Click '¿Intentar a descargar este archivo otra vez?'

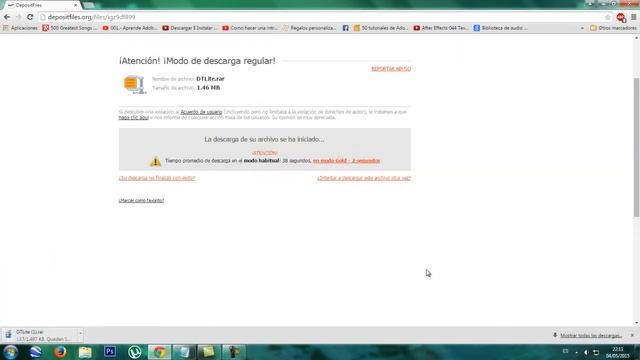[x=364, y=178]
